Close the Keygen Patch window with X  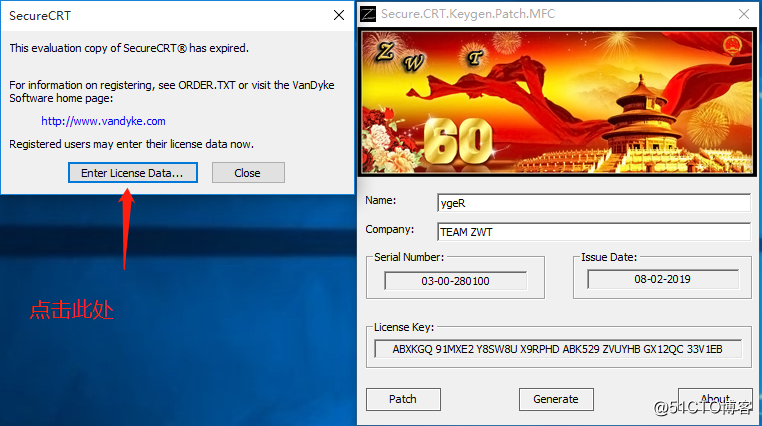tap(744, 14)
